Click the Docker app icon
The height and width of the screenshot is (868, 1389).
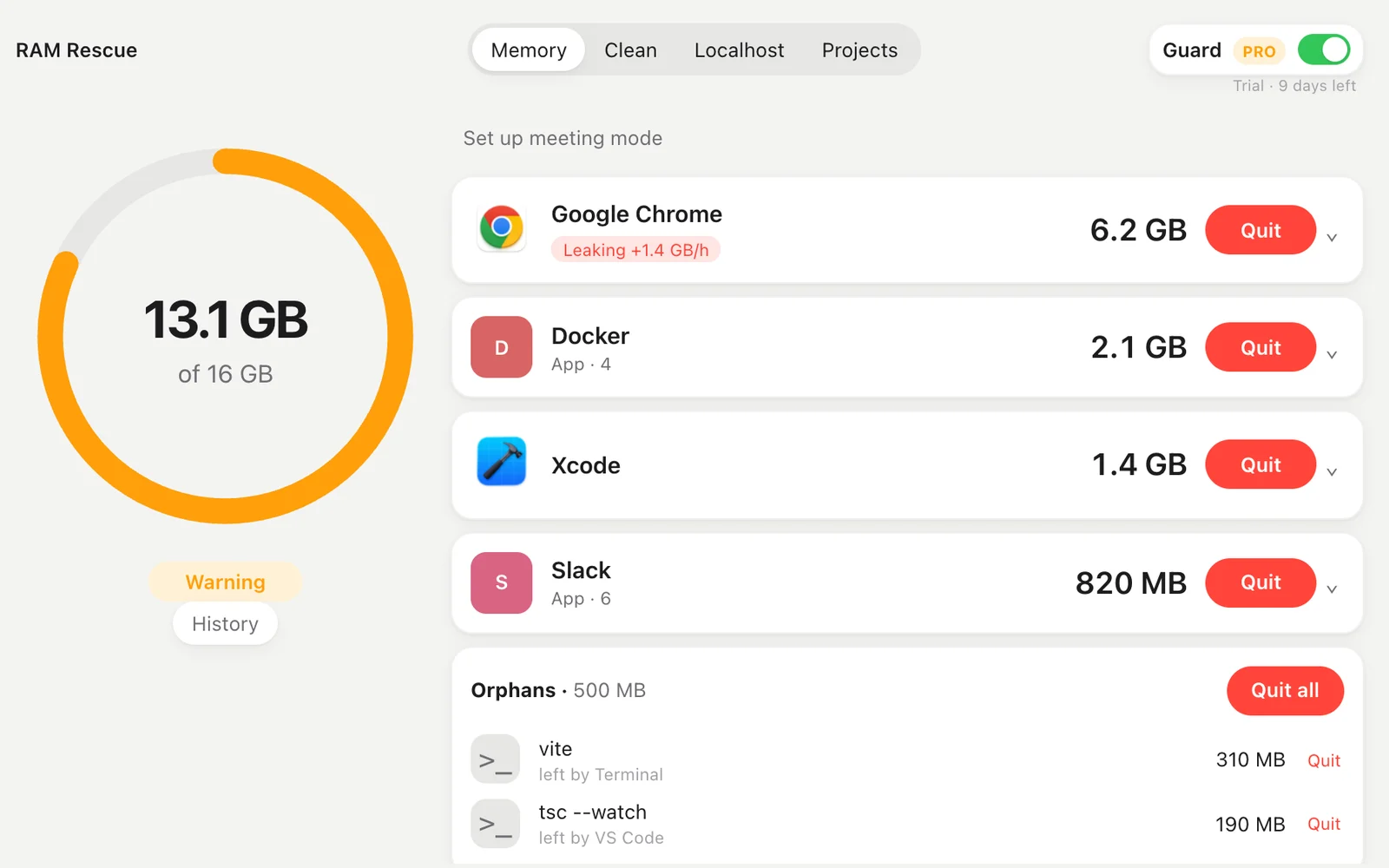(x=501, y=347)
